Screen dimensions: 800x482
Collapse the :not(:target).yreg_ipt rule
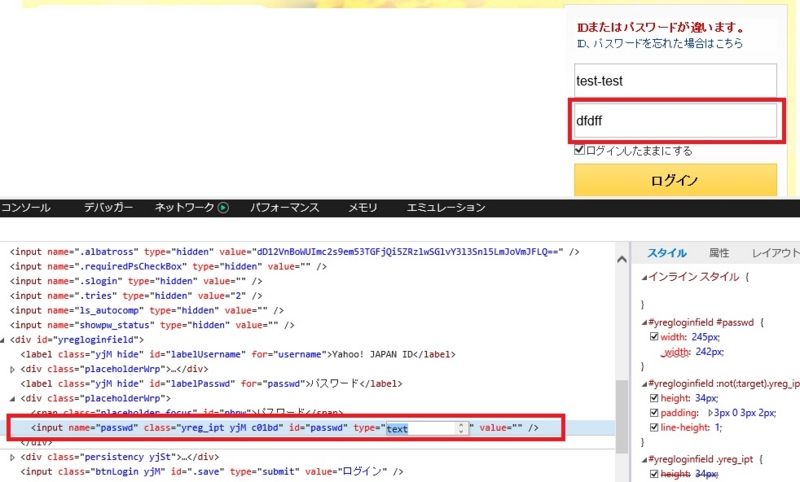[644, 384]
